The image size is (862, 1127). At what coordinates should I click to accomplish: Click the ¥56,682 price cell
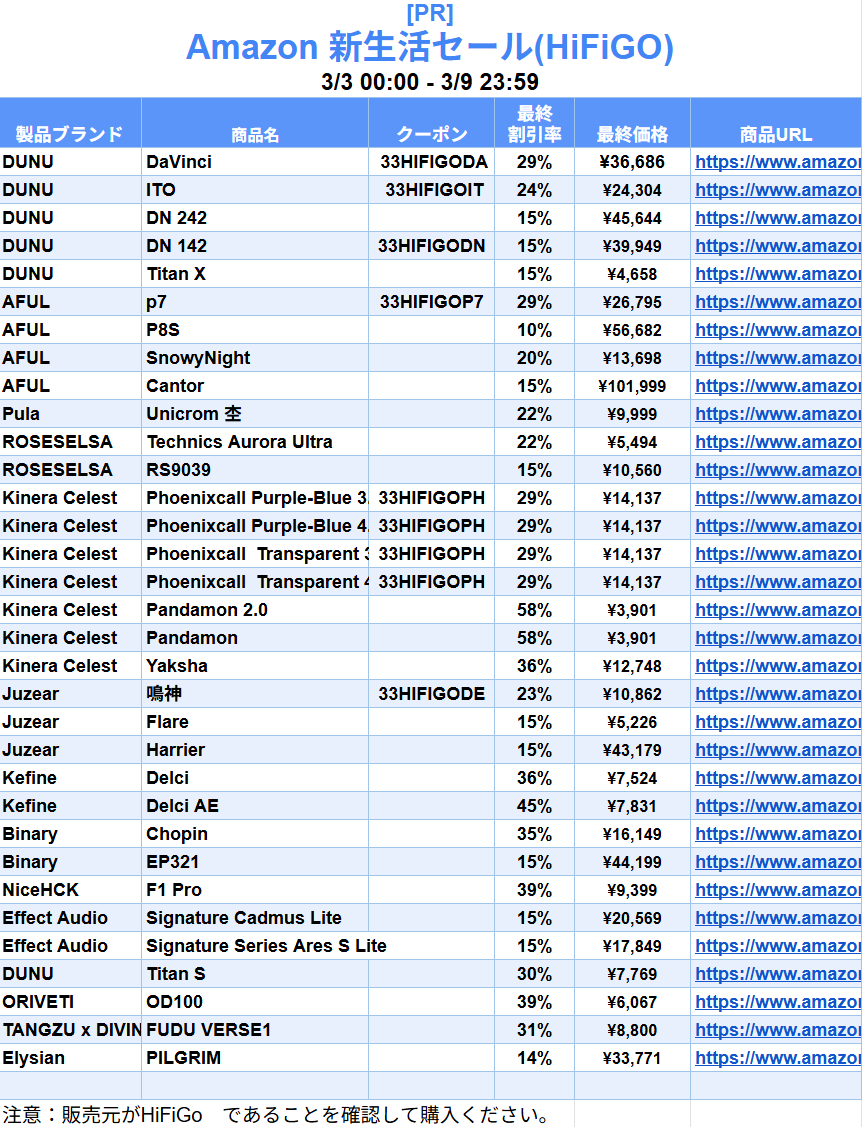[x=632, y=330]
